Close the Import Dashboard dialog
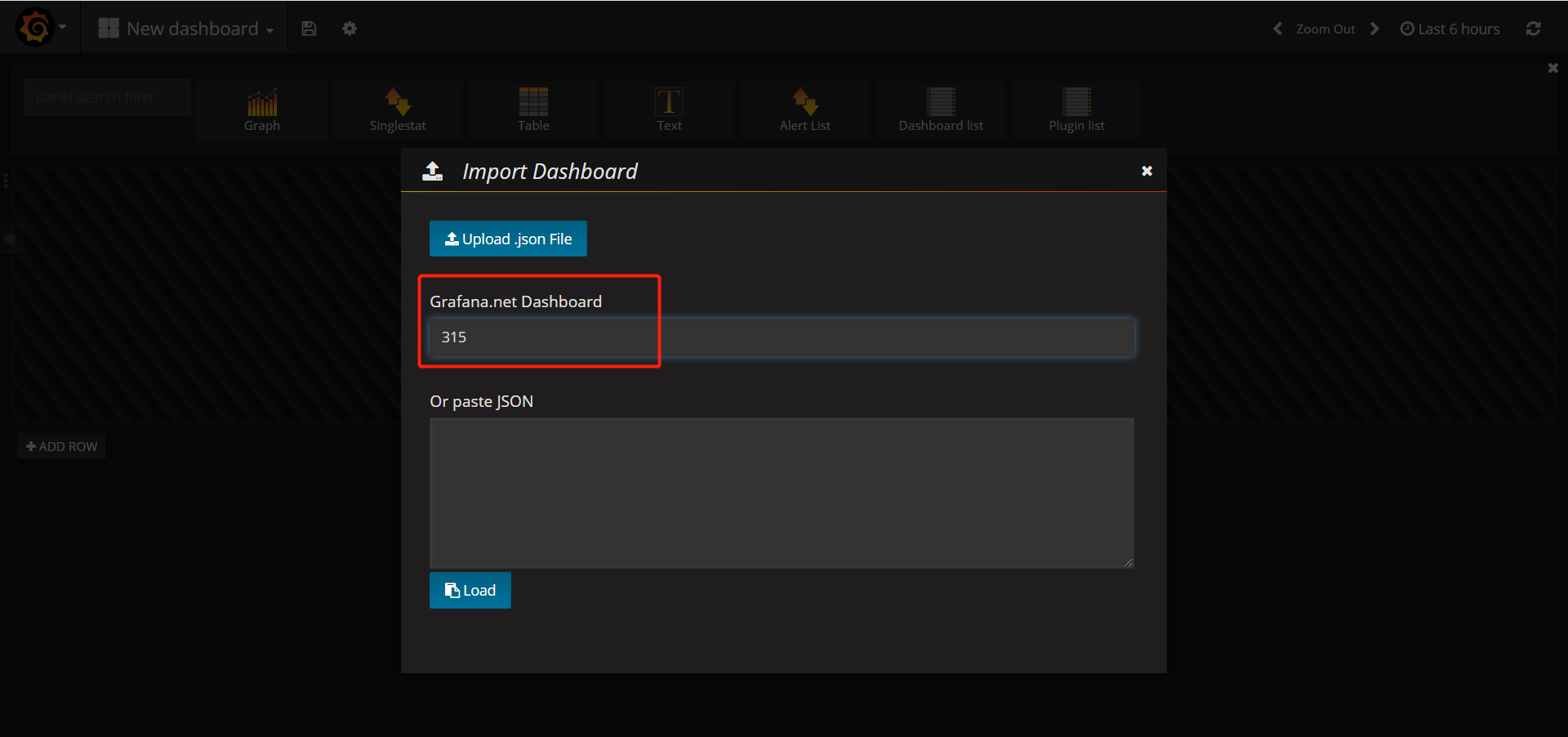 (1147, 171)
